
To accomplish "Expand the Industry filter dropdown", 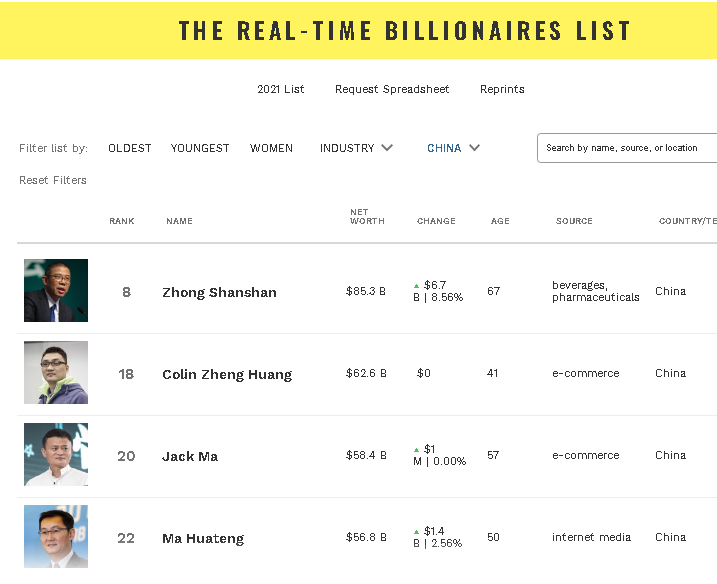I will tap(356, 148).
